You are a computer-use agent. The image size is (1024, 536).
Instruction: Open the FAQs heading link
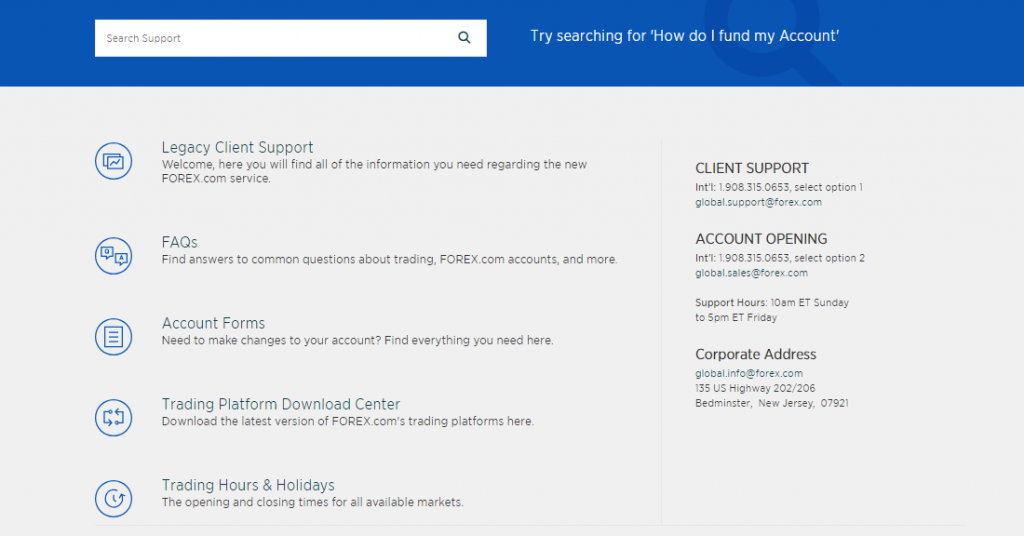point(180,242)
